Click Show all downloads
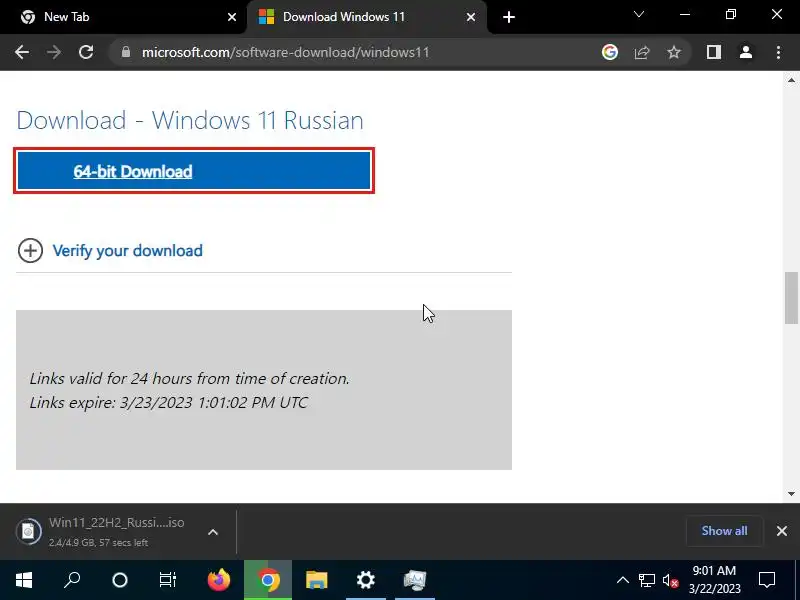 coord(724,531)
